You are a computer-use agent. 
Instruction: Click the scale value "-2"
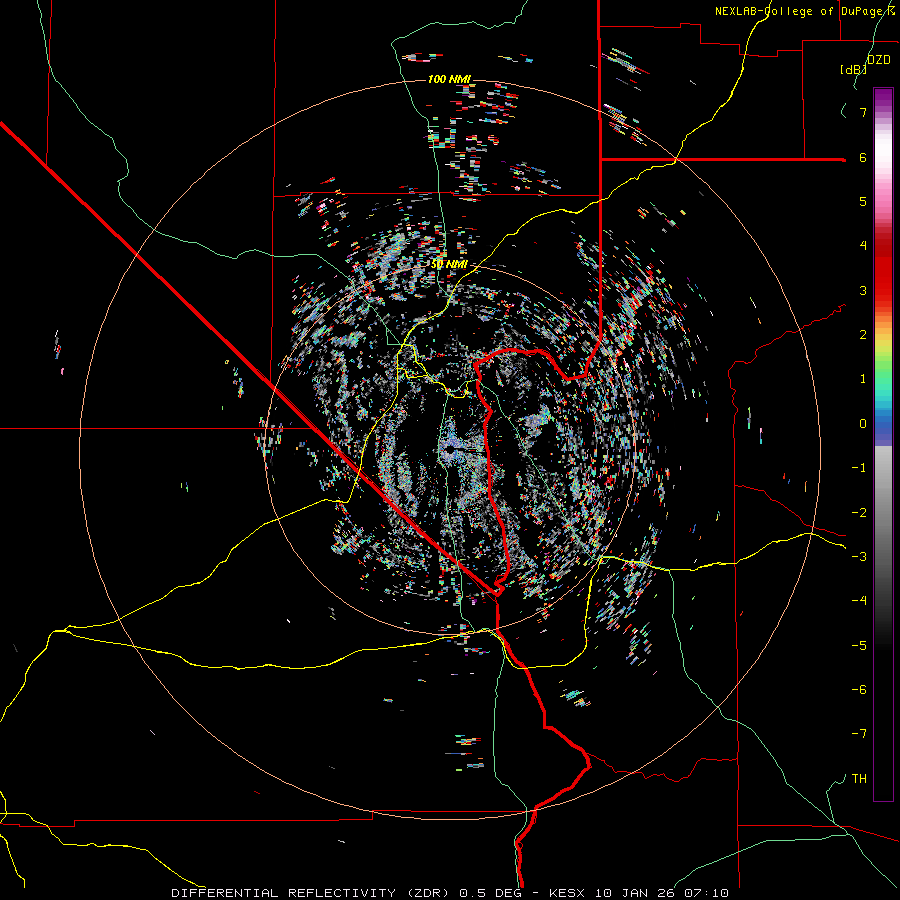click(x=859, y=512)
